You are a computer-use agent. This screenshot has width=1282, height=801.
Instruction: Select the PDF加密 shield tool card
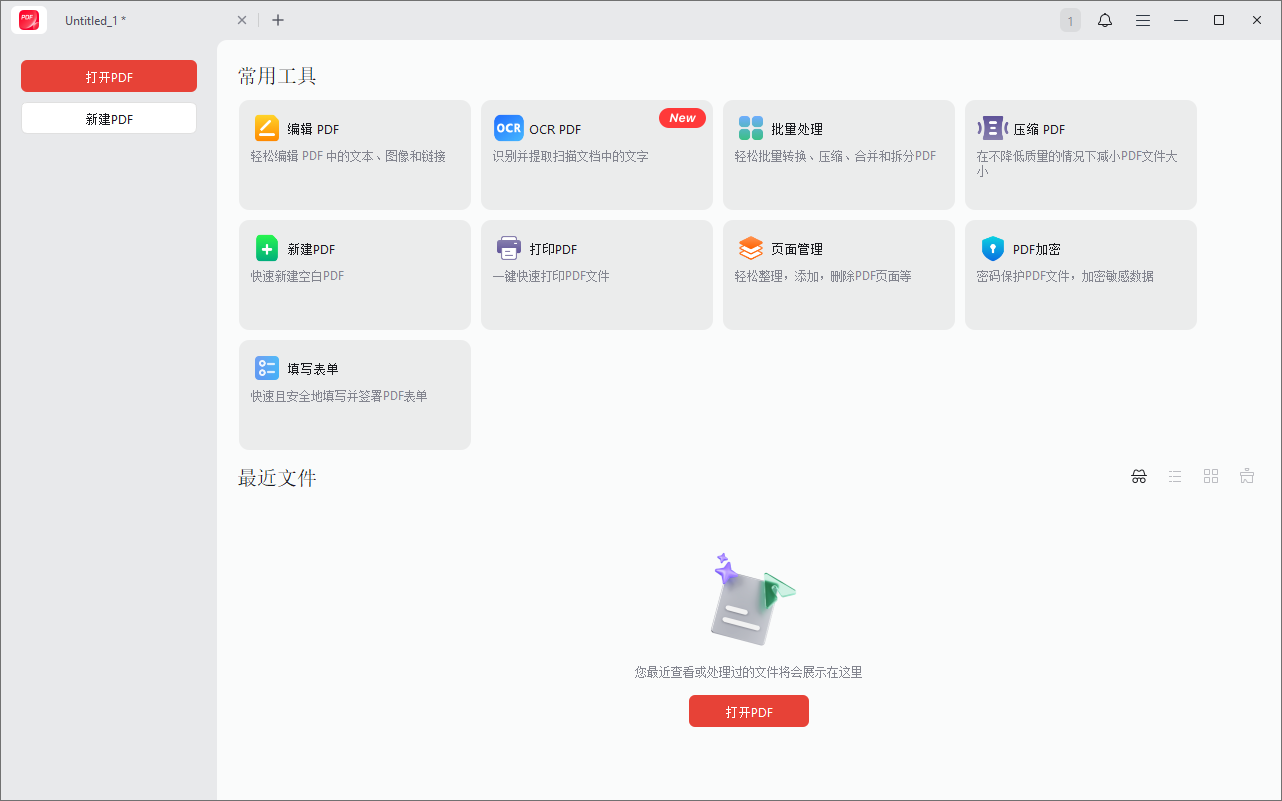pos(1081,275)
